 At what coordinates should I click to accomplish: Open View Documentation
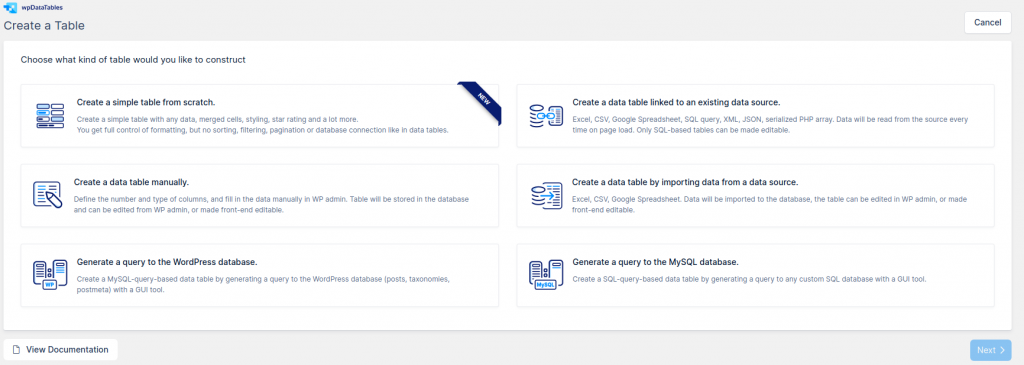61,349
